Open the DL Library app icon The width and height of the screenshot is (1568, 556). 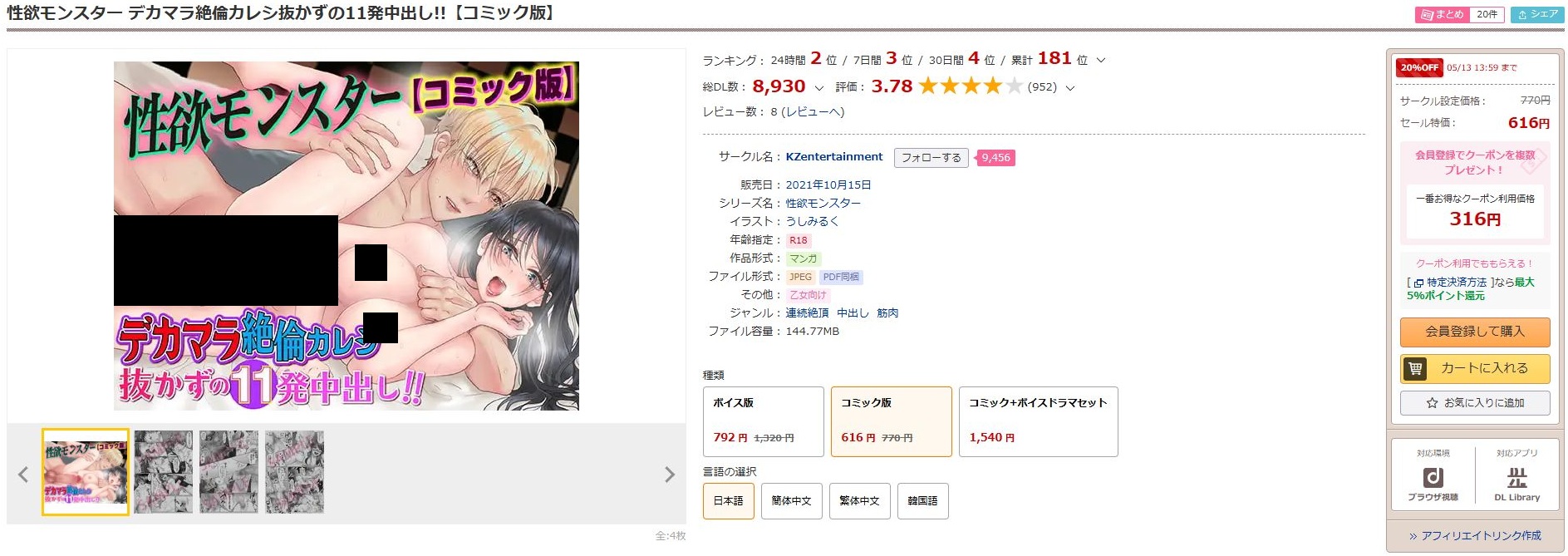click(x=1517, y=478)
